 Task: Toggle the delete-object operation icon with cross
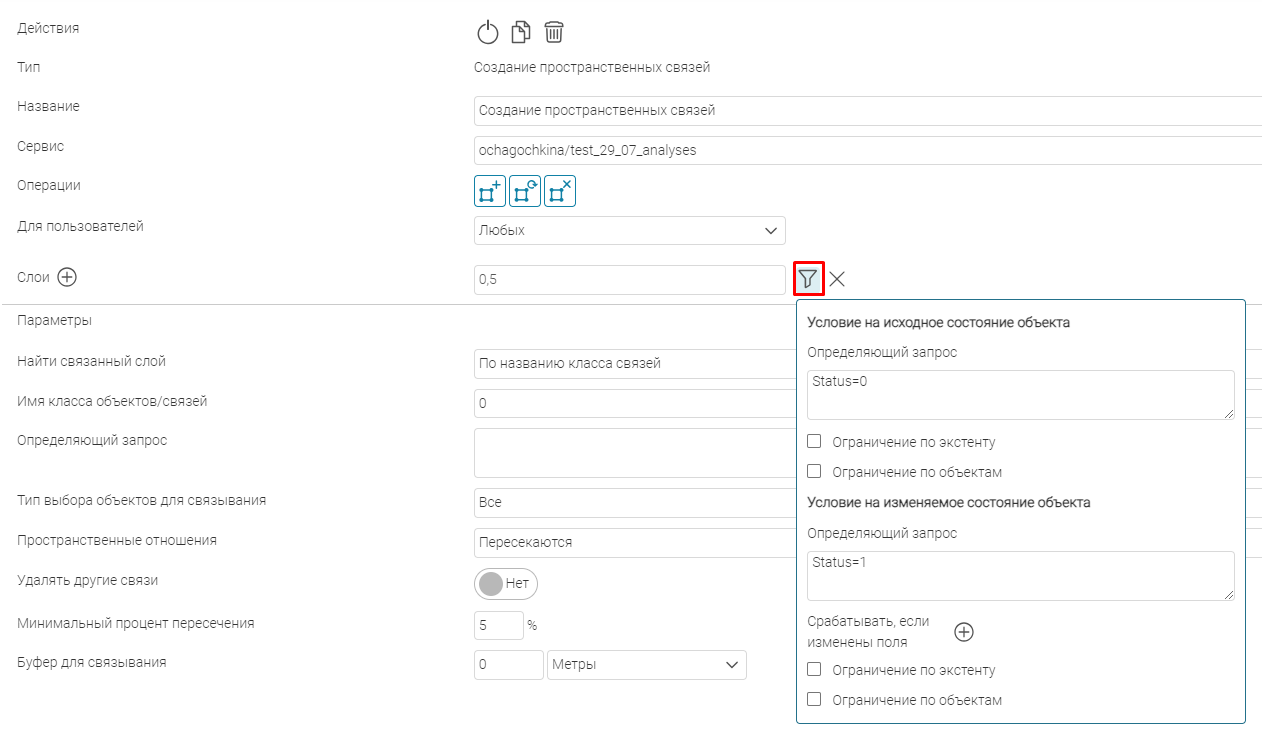(560, 191)
